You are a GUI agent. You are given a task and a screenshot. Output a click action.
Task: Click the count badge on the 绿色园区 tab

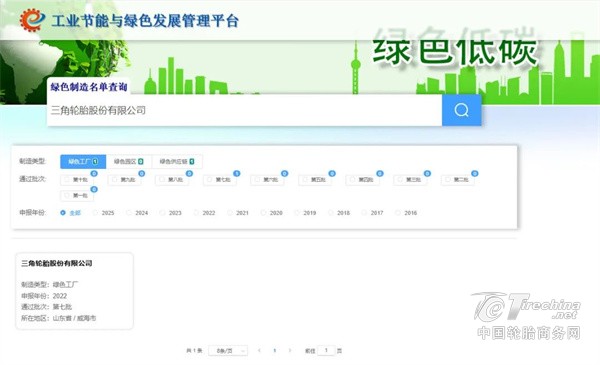click(141, 161)
